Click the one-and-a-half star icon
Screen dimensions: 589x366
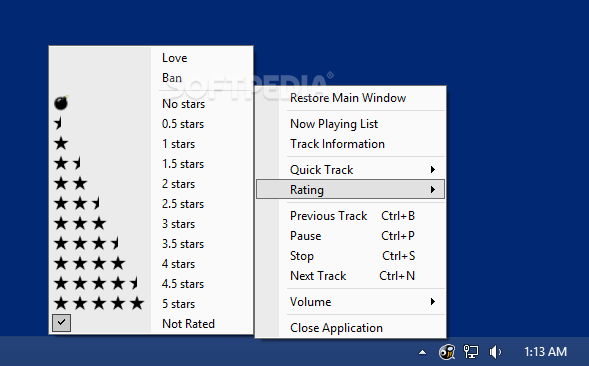[x=68, y=163]
